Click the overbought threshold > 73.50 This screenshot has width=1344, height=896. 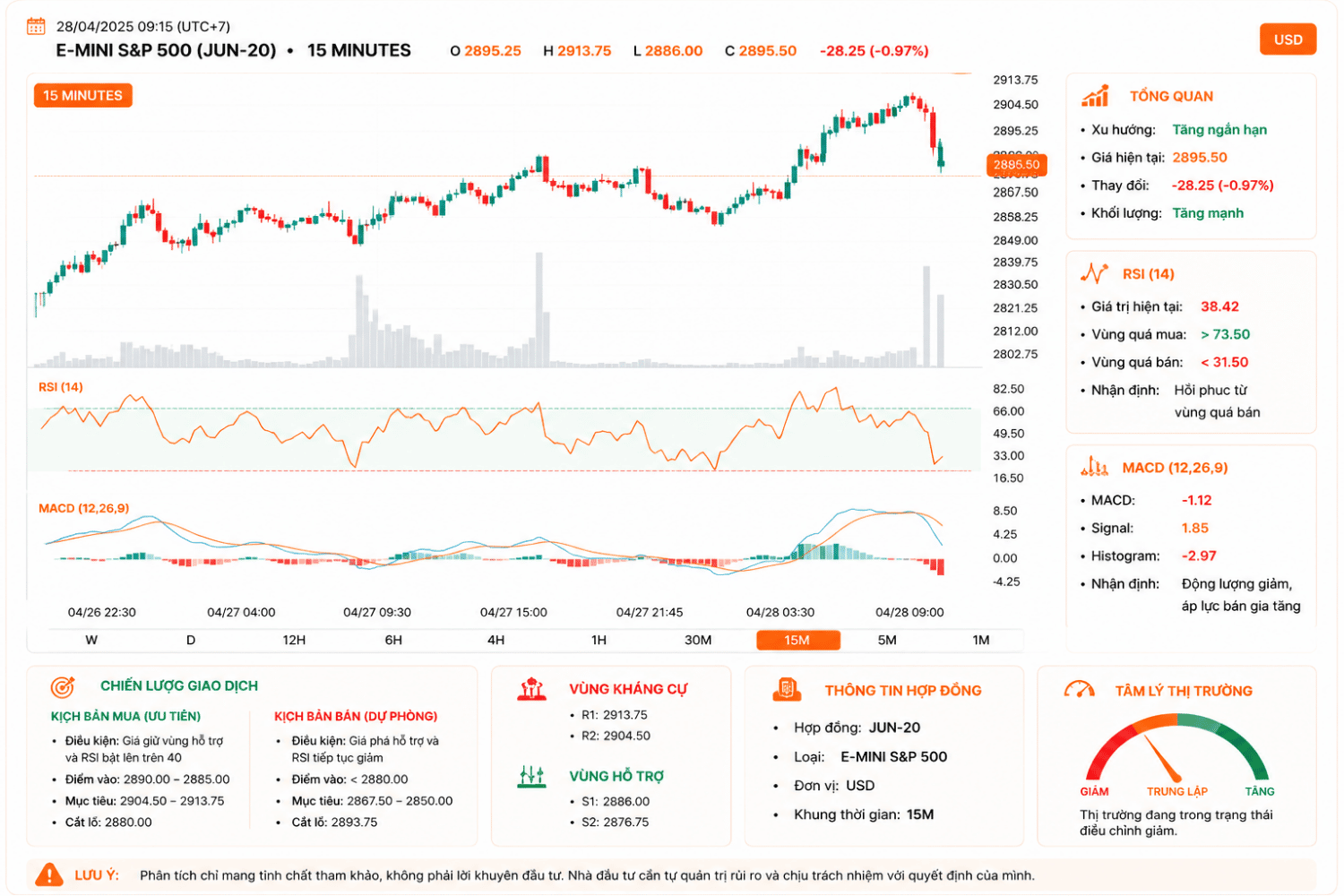(1225, 334)
